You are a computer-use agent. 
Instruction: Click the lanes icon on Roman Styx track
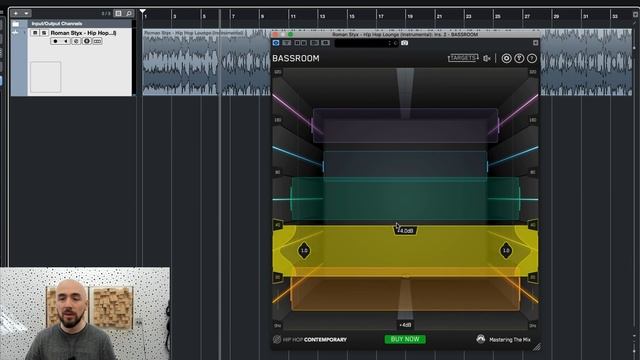[x=97, y=41]
